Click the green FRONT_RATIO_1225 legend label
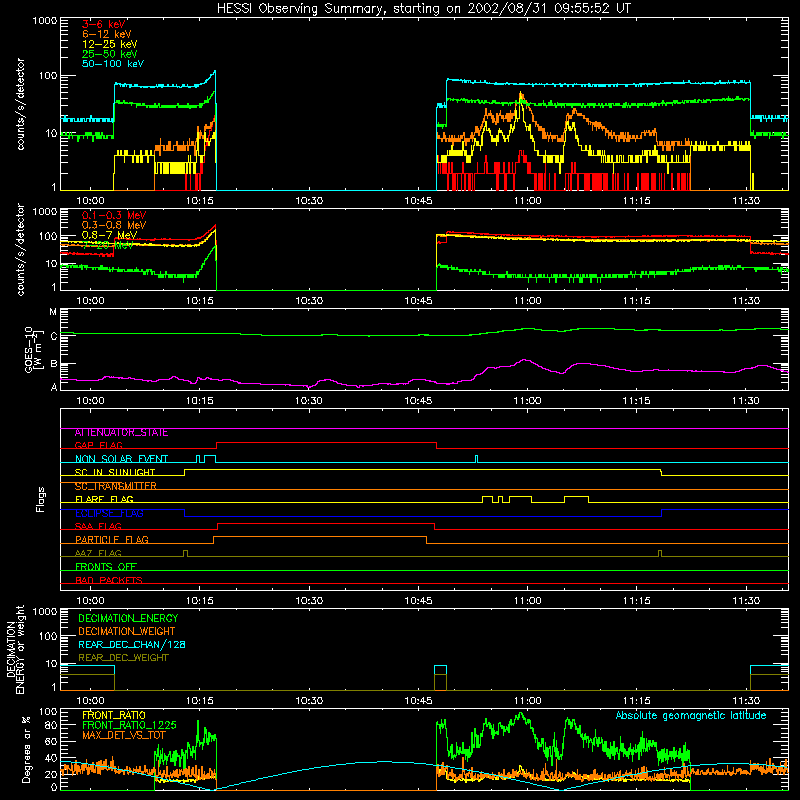This screenshot has width=800, height=800. coord(129,726)
